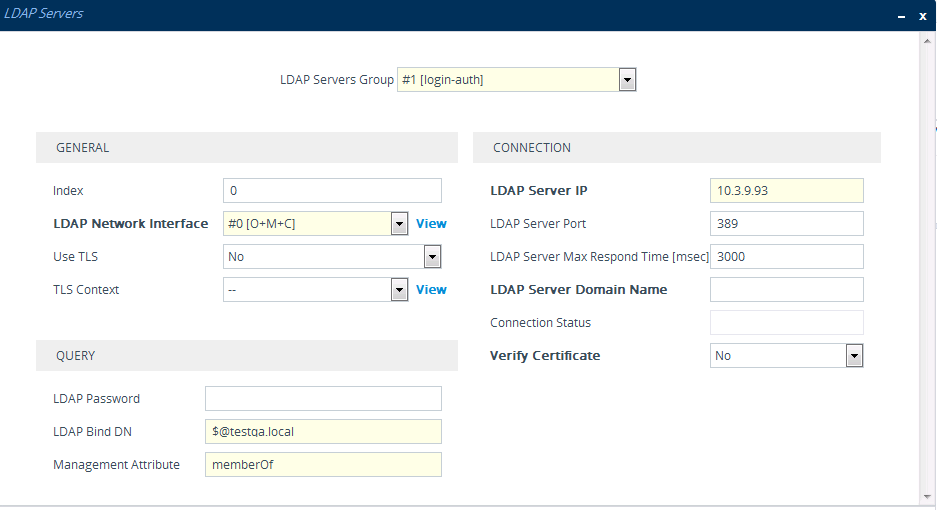Close the LDAP Servers dialog
The width and height of the screenshot is (937, 510).
point(923,16)
